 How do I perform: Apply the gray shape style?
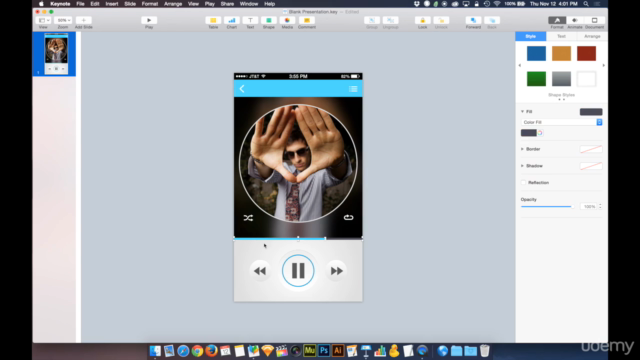[562, 79]
